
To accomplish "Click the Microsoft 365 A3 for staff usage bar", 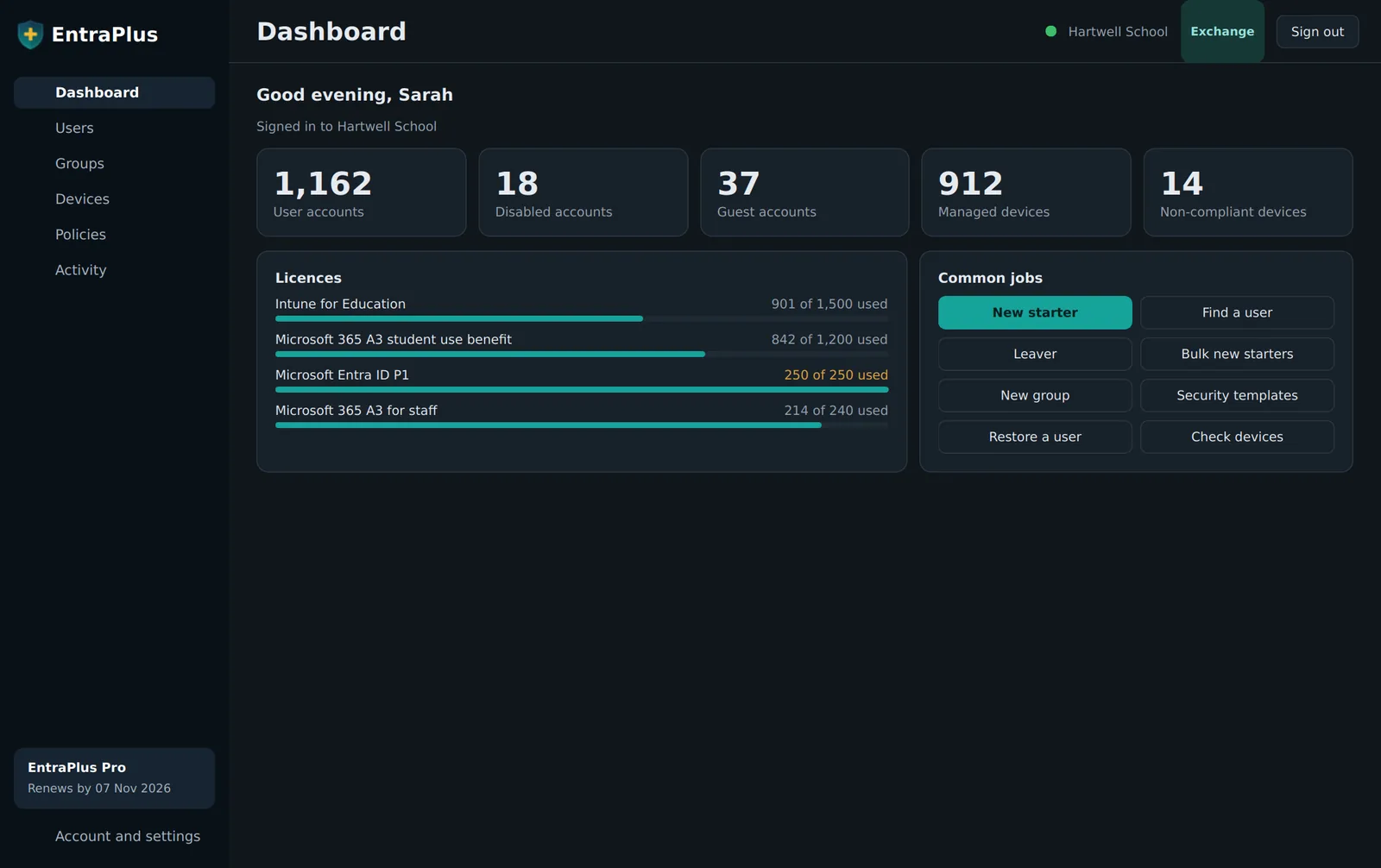I will click(582, 425).
